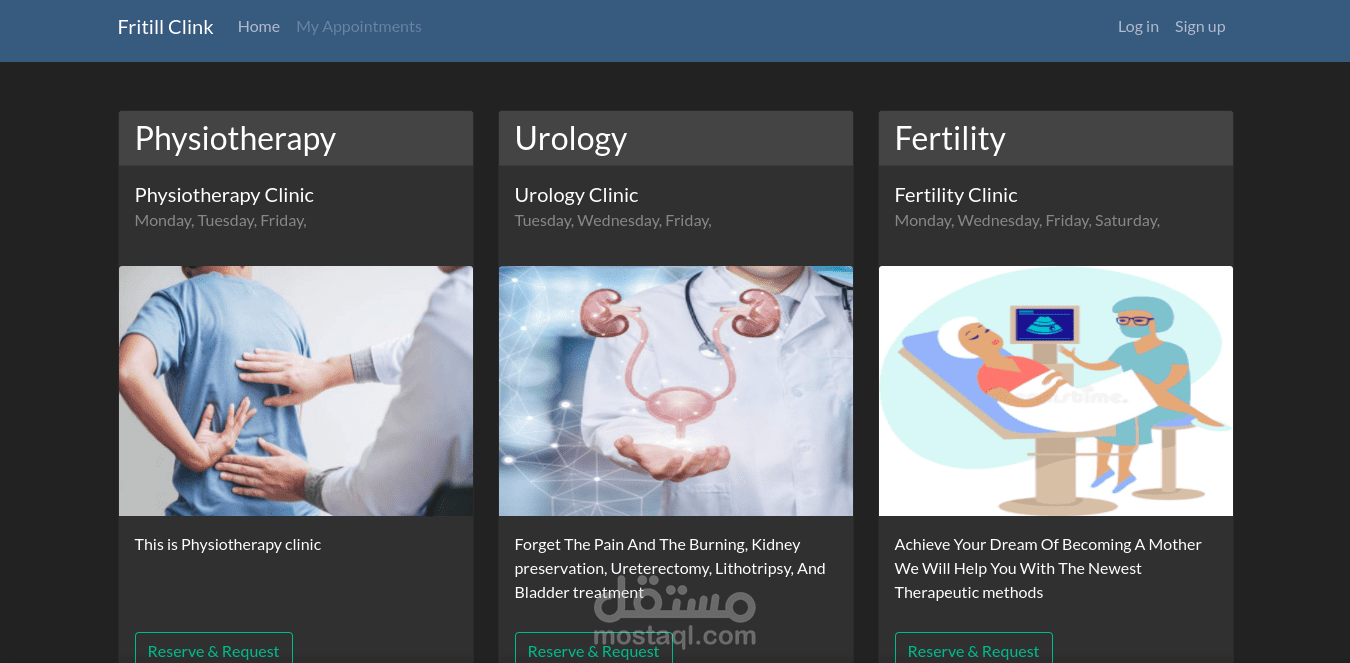Select the Urology Clinic subtitle
The image size is (1350, 663).
click(576, 195)
